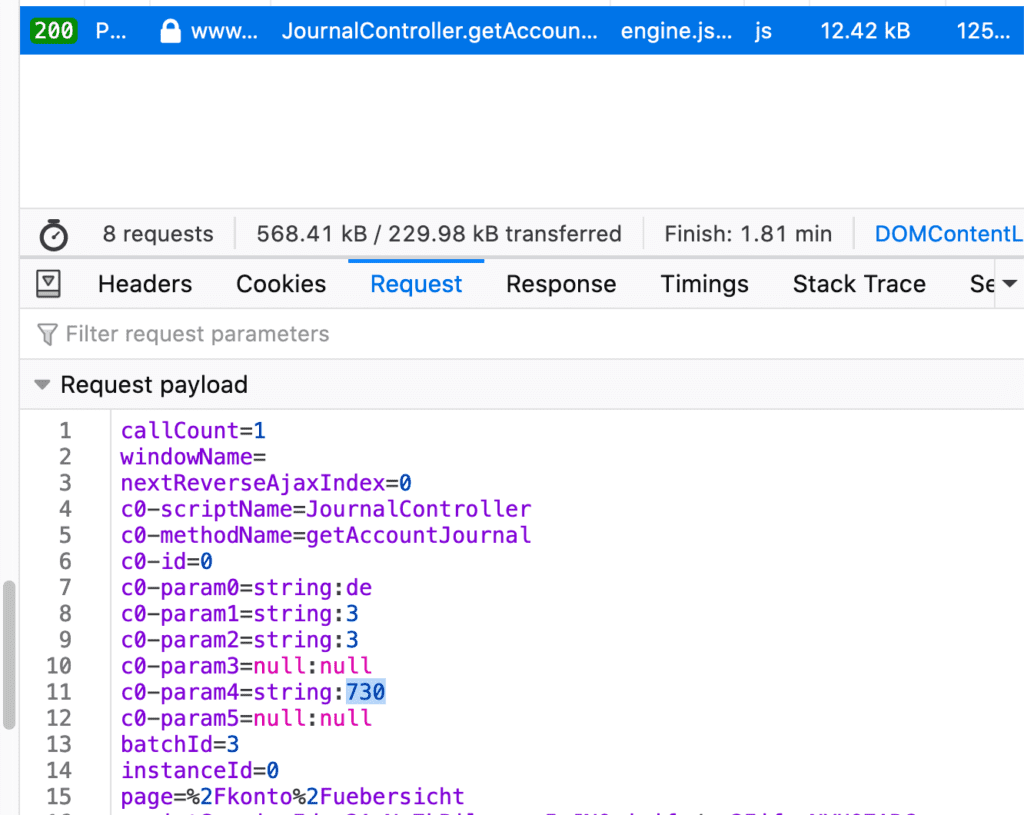1024x815 pixels.
Task: Click the '8 requests' status text
Action: coord(158,234)
